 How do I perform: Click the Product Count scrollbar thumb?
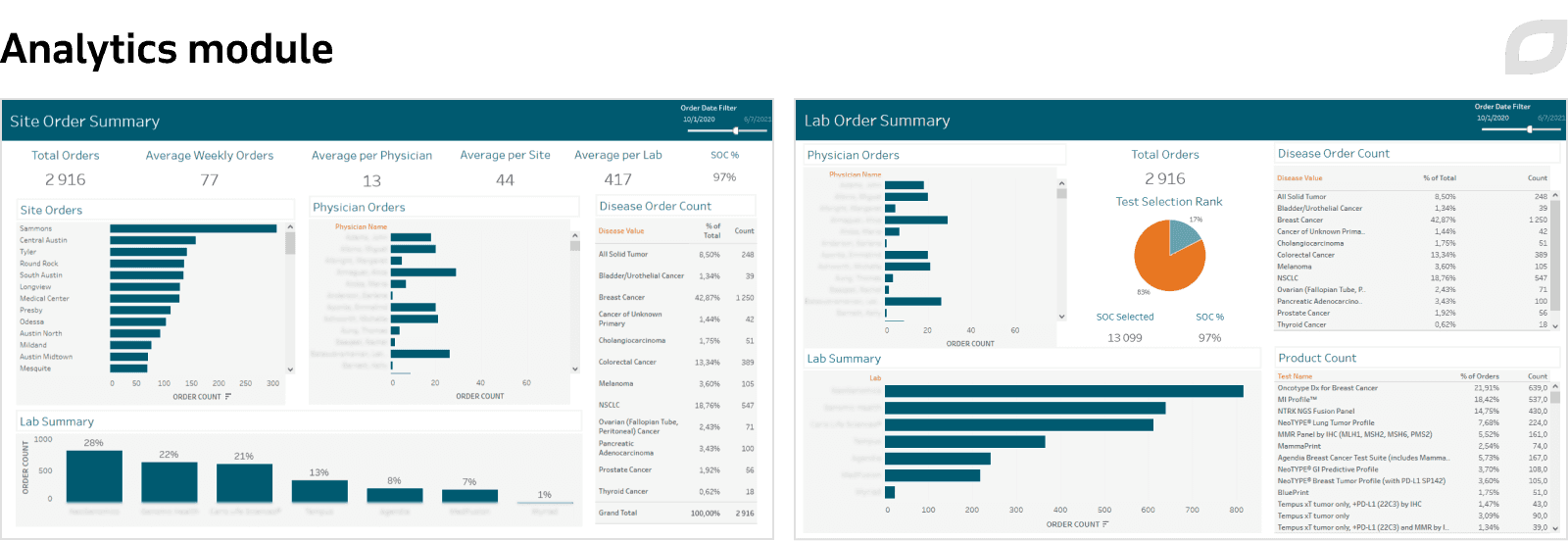coord(1555,400)
